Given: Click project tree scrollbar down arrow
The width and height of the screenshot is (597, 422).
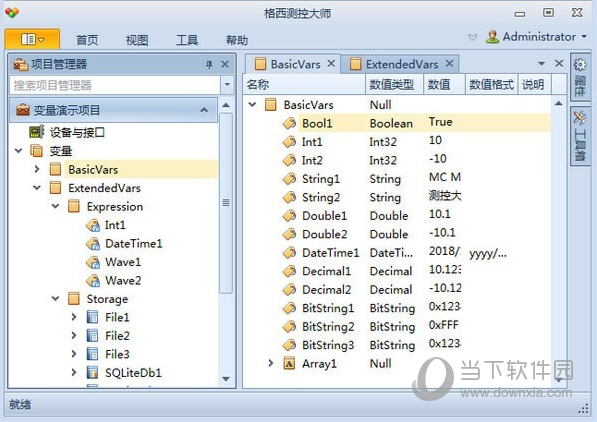Looking at the screenshot, I should tap(226, 379).
